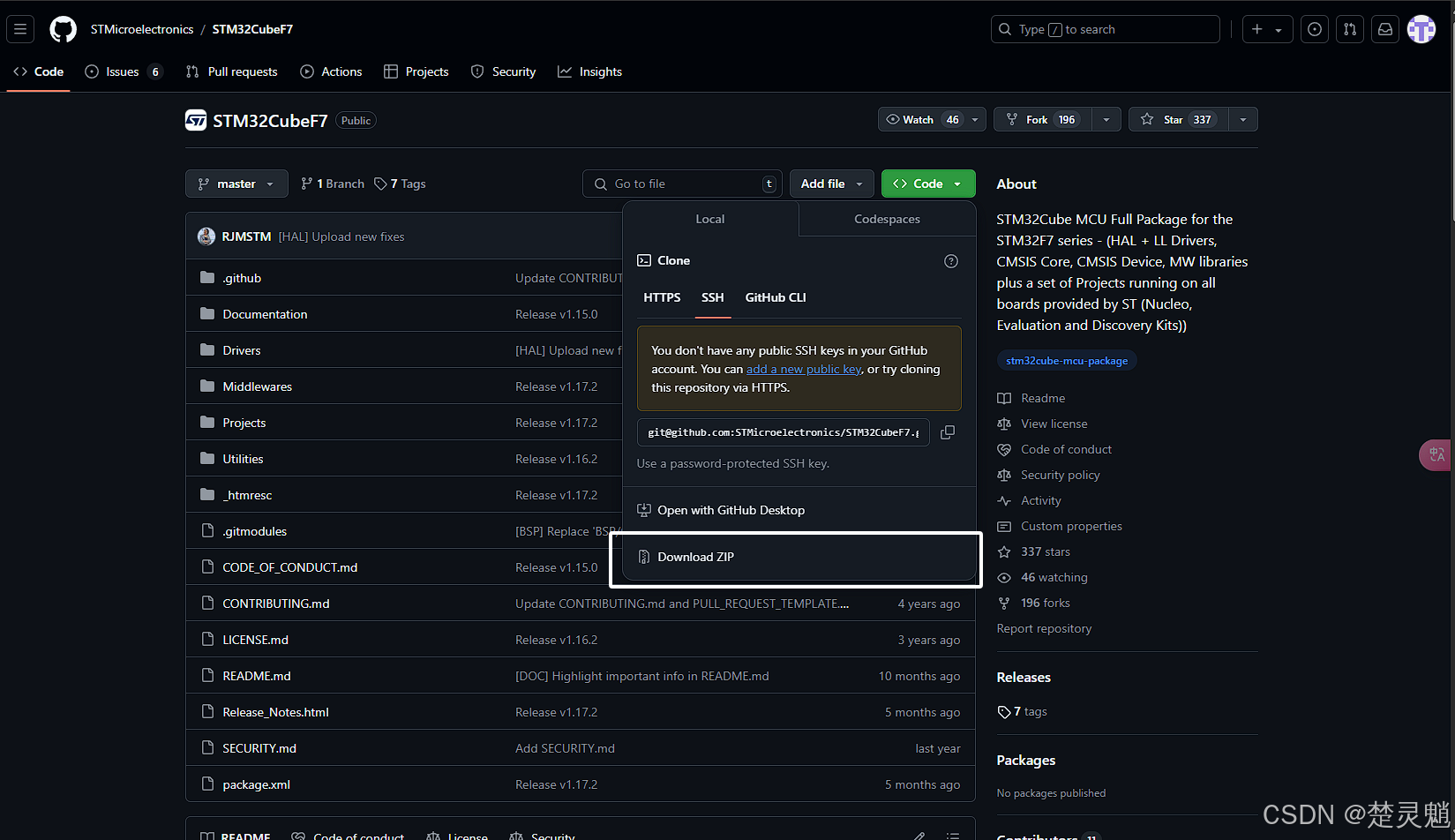This screenshot has height=840, width=1455.
Task: Open the notifications inbox icon
Action: coord(1385,29)
